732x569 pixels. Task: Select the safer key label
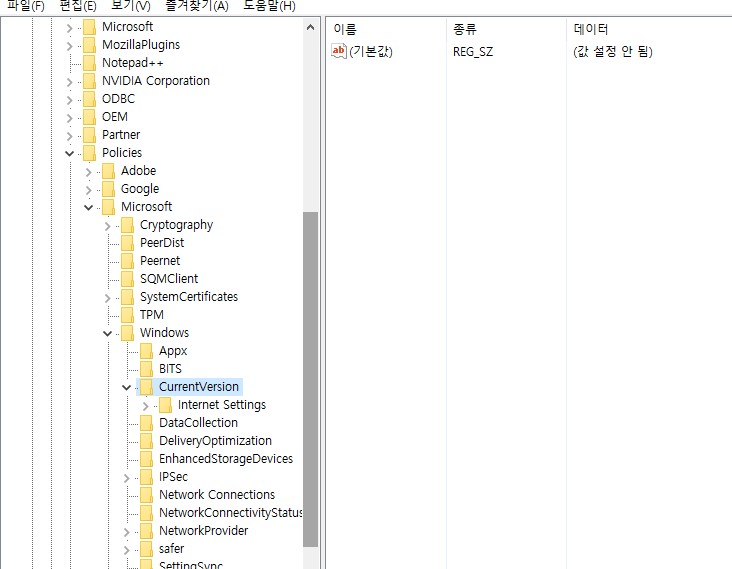[x=171, y=548]
